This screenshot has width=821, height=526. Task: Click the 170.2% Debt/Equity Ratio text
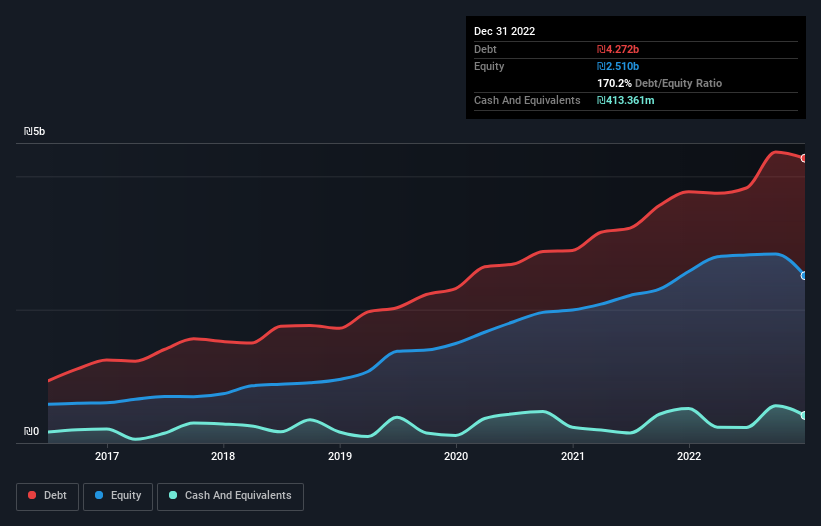659,83
